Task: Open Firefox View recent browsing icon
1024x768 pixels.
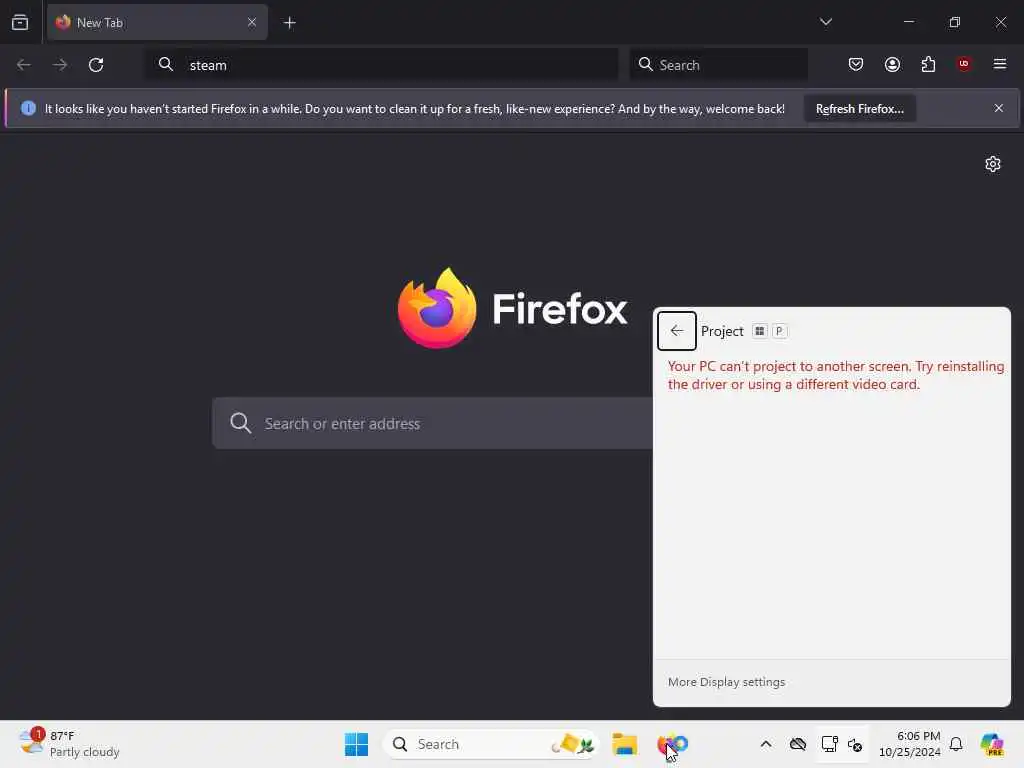Action: coord(20,22)
